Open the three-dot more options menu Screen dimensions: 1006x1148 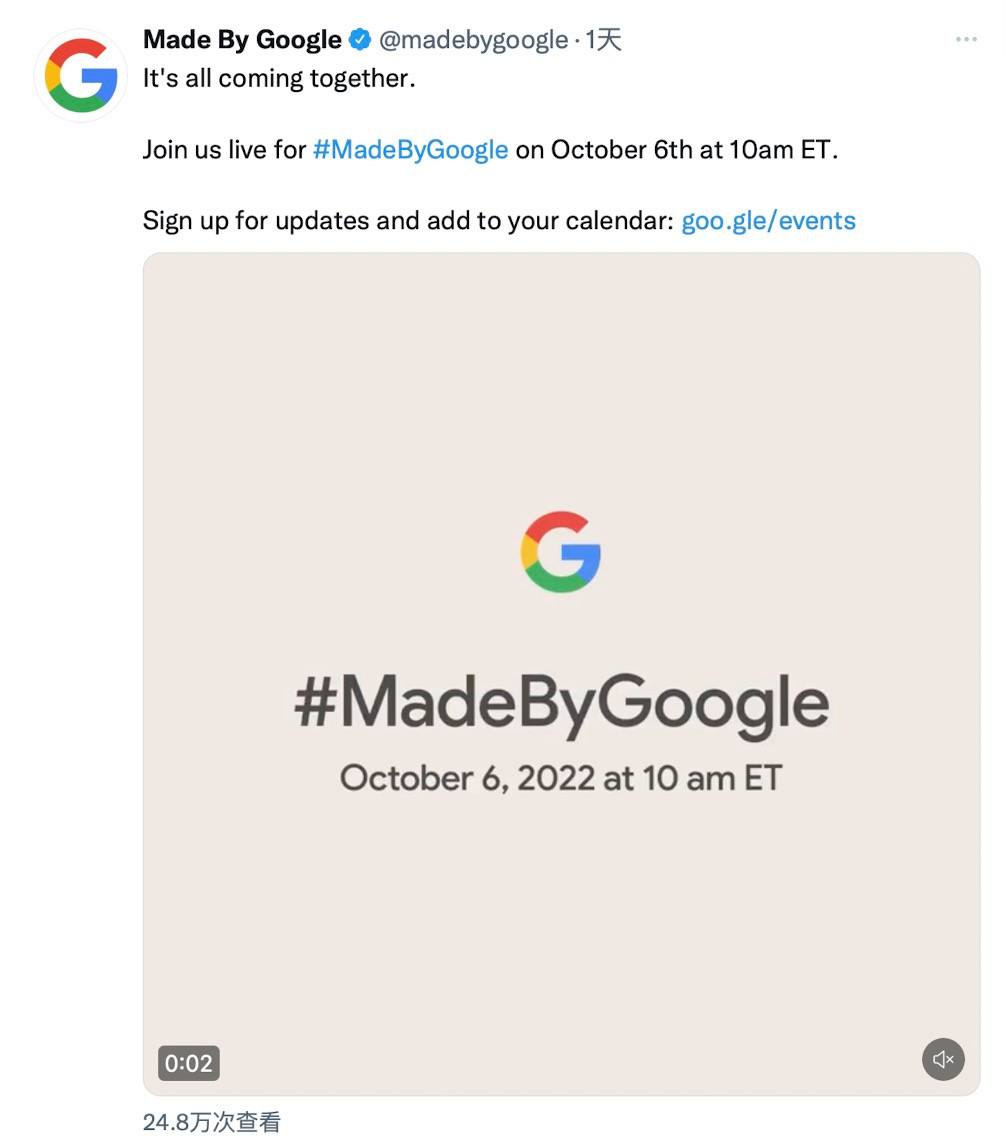pyautogui.click(x=966, y=39)
